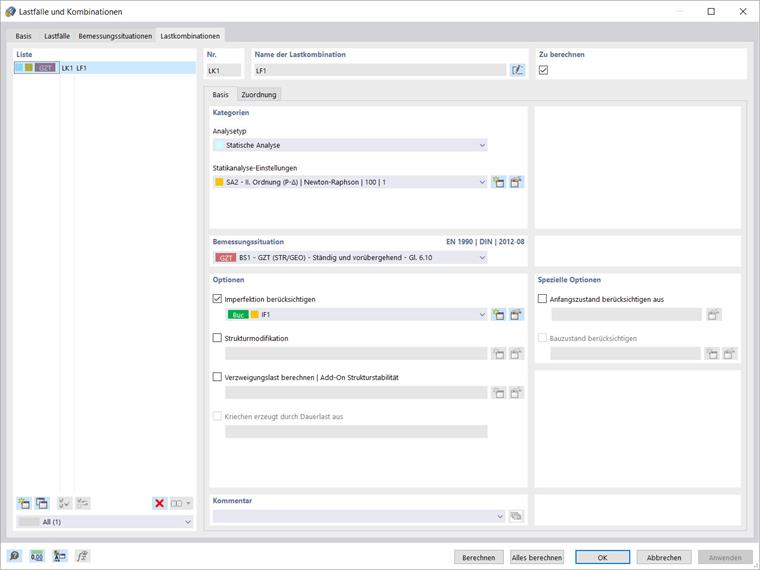Switch to the Zuordnung sub-tab
Screen dimensions: 760x570
click(x=259, y=95)
